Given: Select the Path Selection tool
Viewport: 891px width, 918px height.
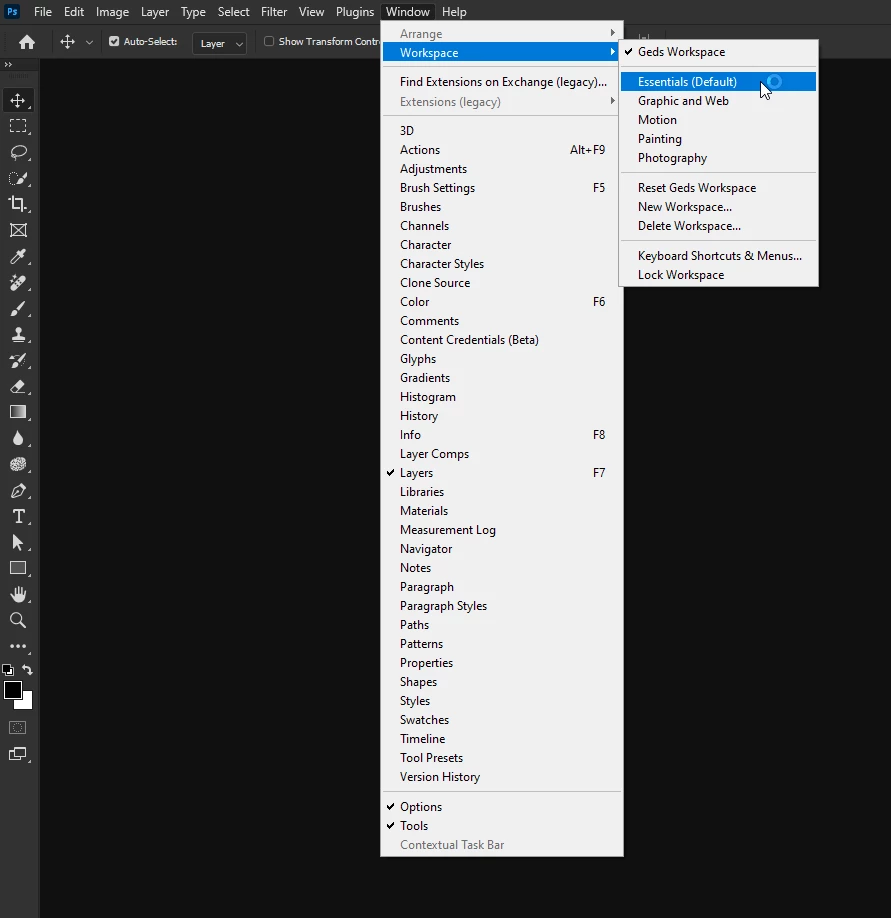Looking at the screenshot, I should point(18,543).
